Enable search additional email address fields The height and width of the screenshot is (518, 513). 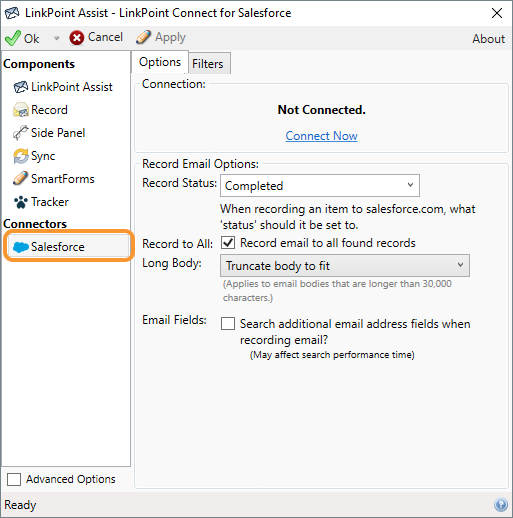pos(228,324)
